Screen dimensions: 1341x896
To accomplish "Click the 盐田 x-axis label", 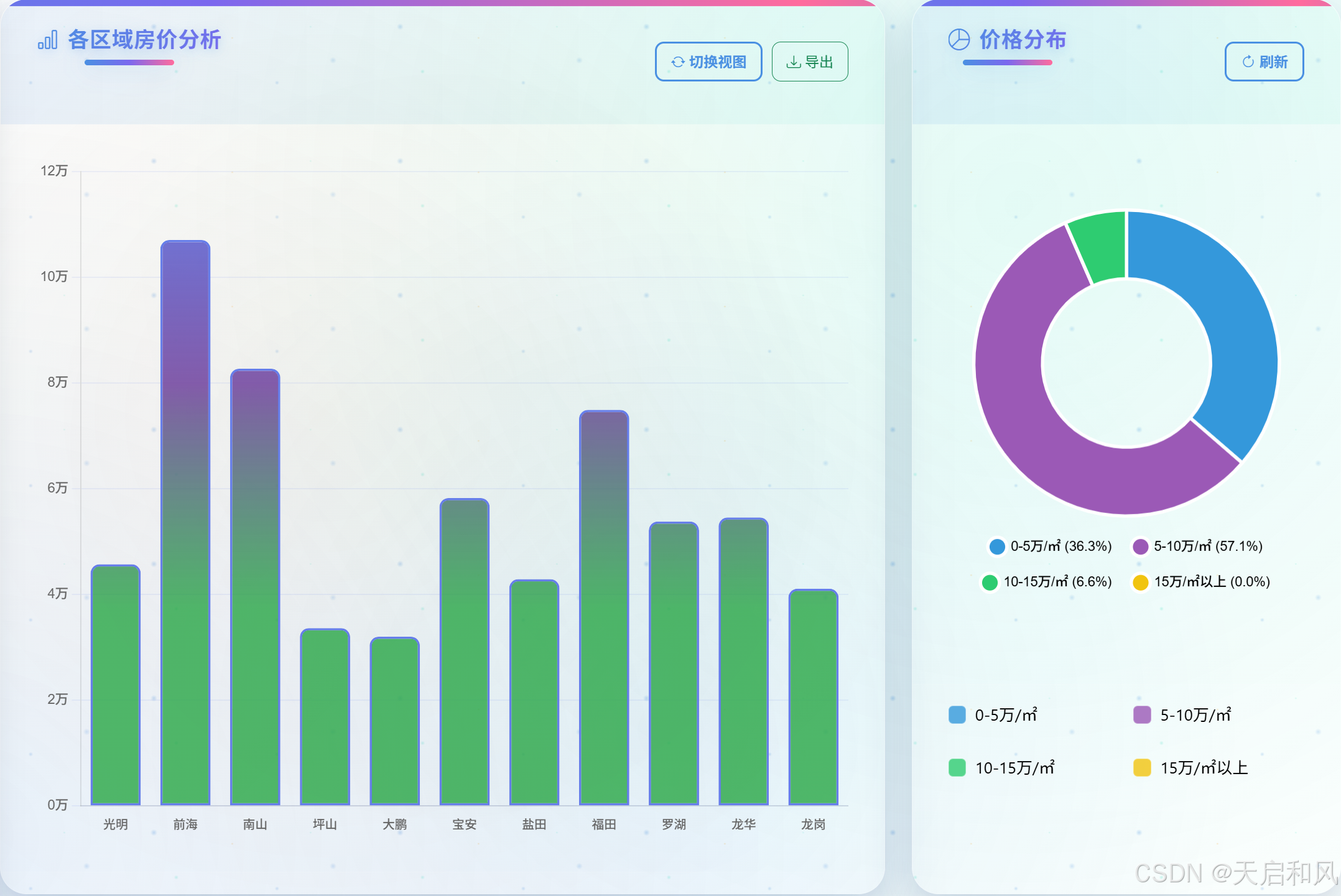I will click(534, 824).
